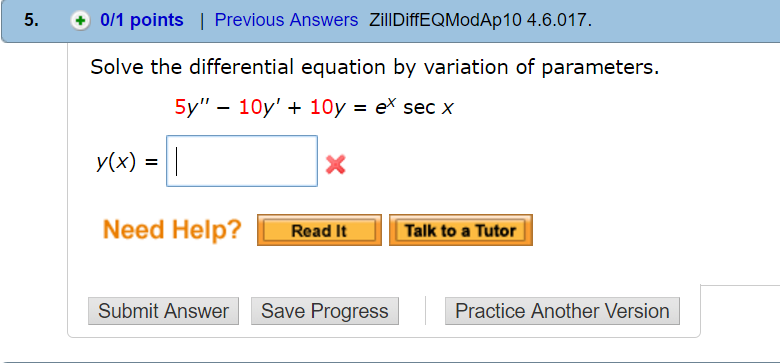The height and width of the screenshot is (363, 780).
Task: Click the ZillDiffEQModAp10 4.6.017 problem code
Action: (x=481, y=20)
